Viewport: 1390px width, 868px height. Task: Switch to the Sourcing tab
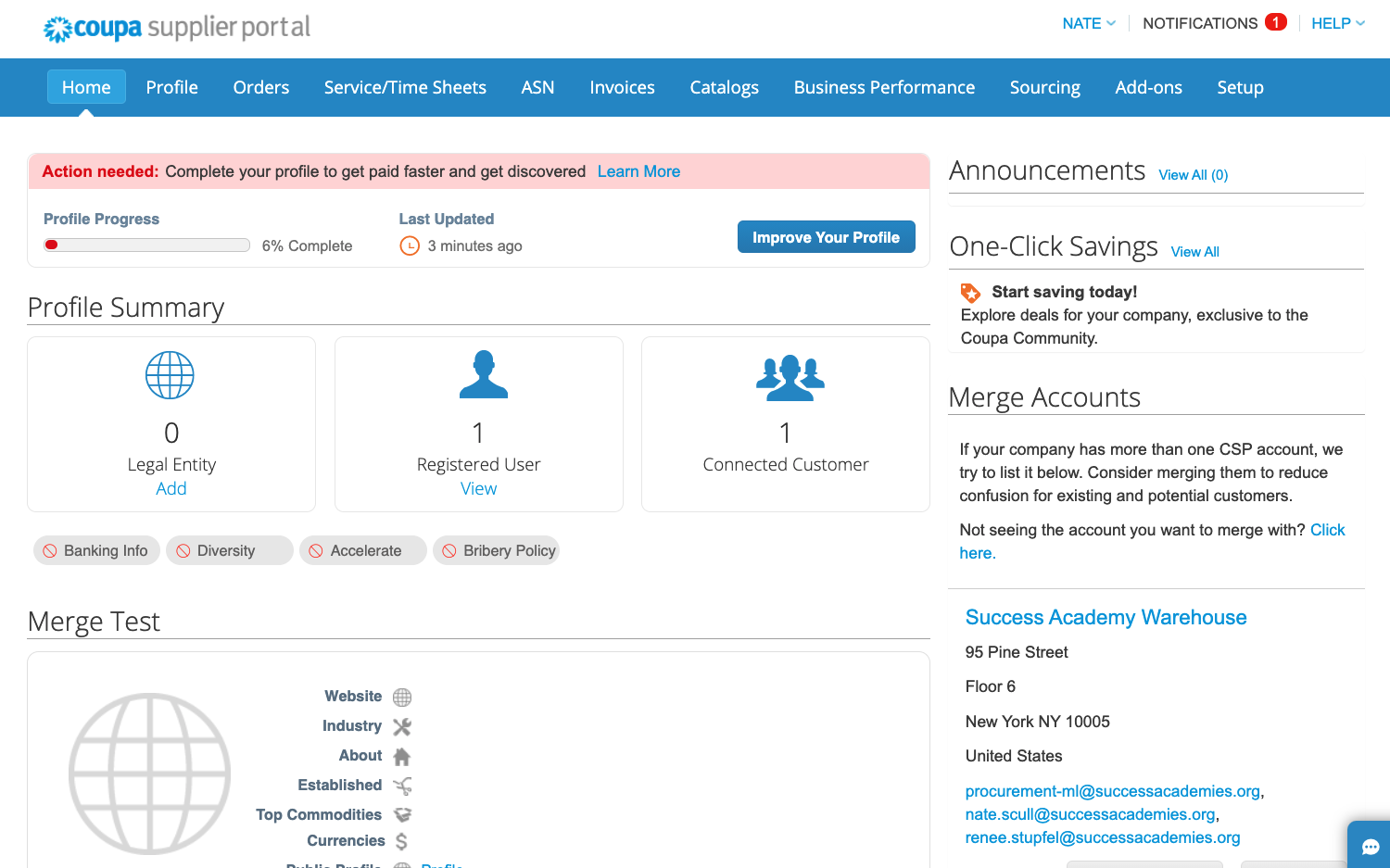pos(1044,87)
